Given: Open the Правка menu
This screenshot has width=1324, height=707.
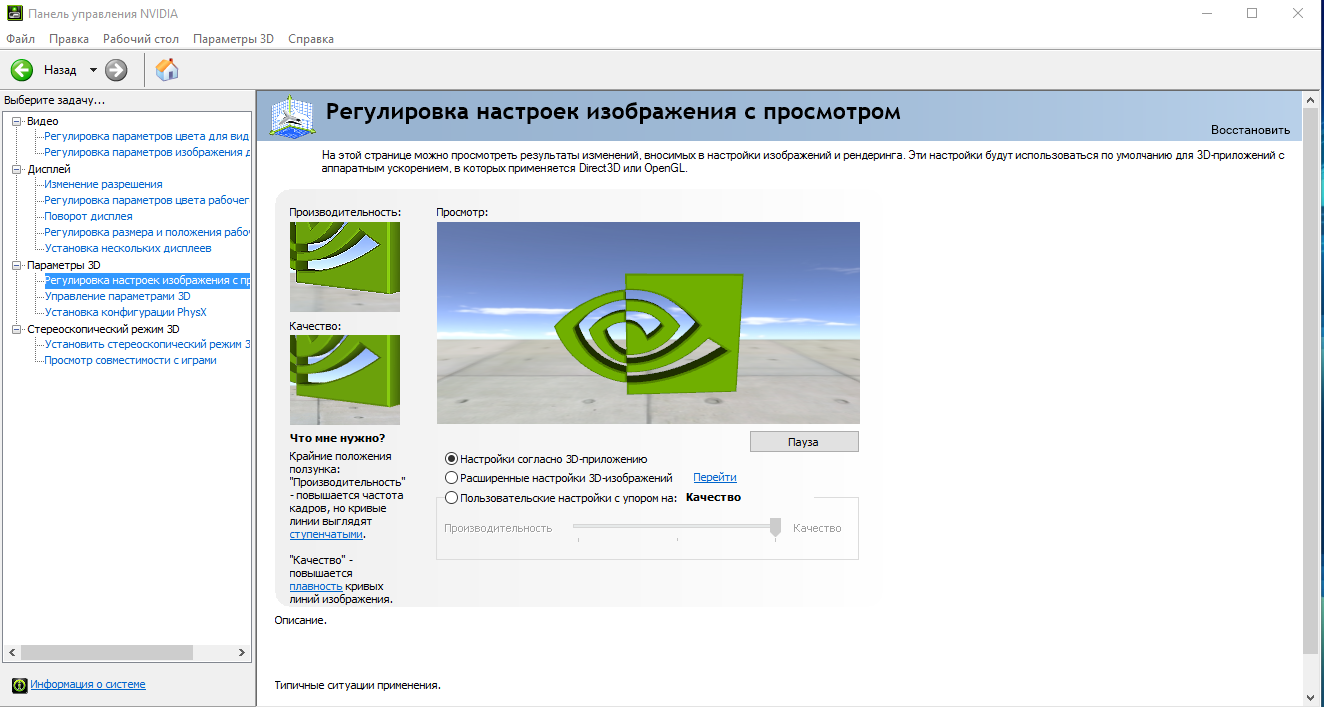Looking at the screenshot, I should point(69,39).
